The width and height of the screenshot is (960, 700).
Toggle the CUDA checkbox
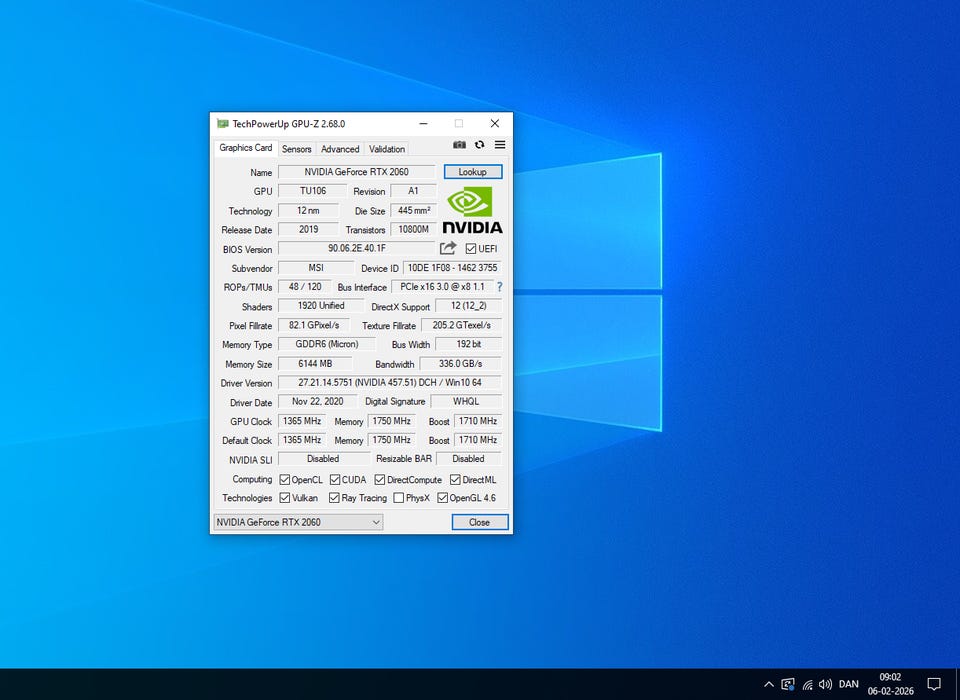(x=335, y=480)
